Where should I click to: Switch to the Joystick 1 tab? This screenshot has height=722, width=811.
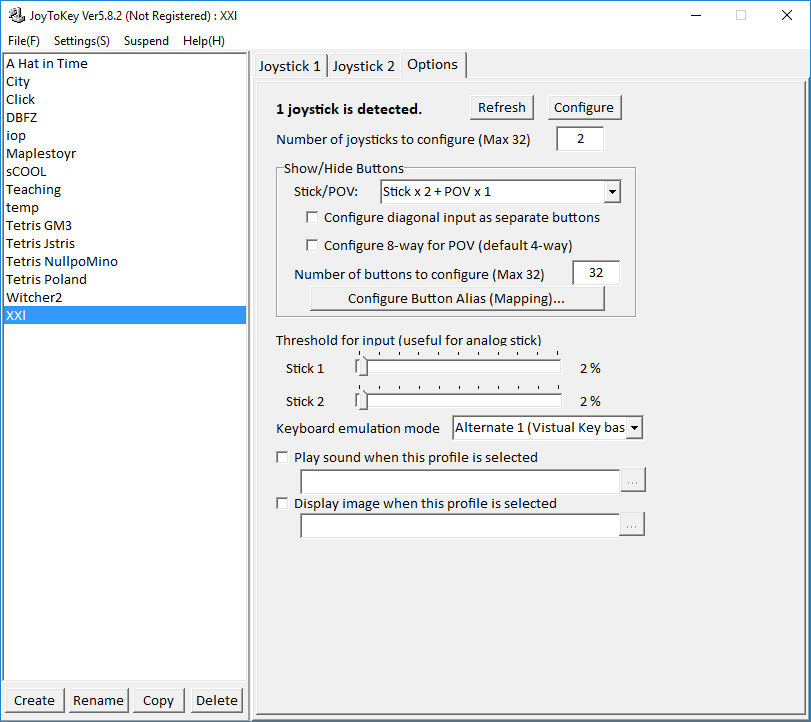(290, 66)
